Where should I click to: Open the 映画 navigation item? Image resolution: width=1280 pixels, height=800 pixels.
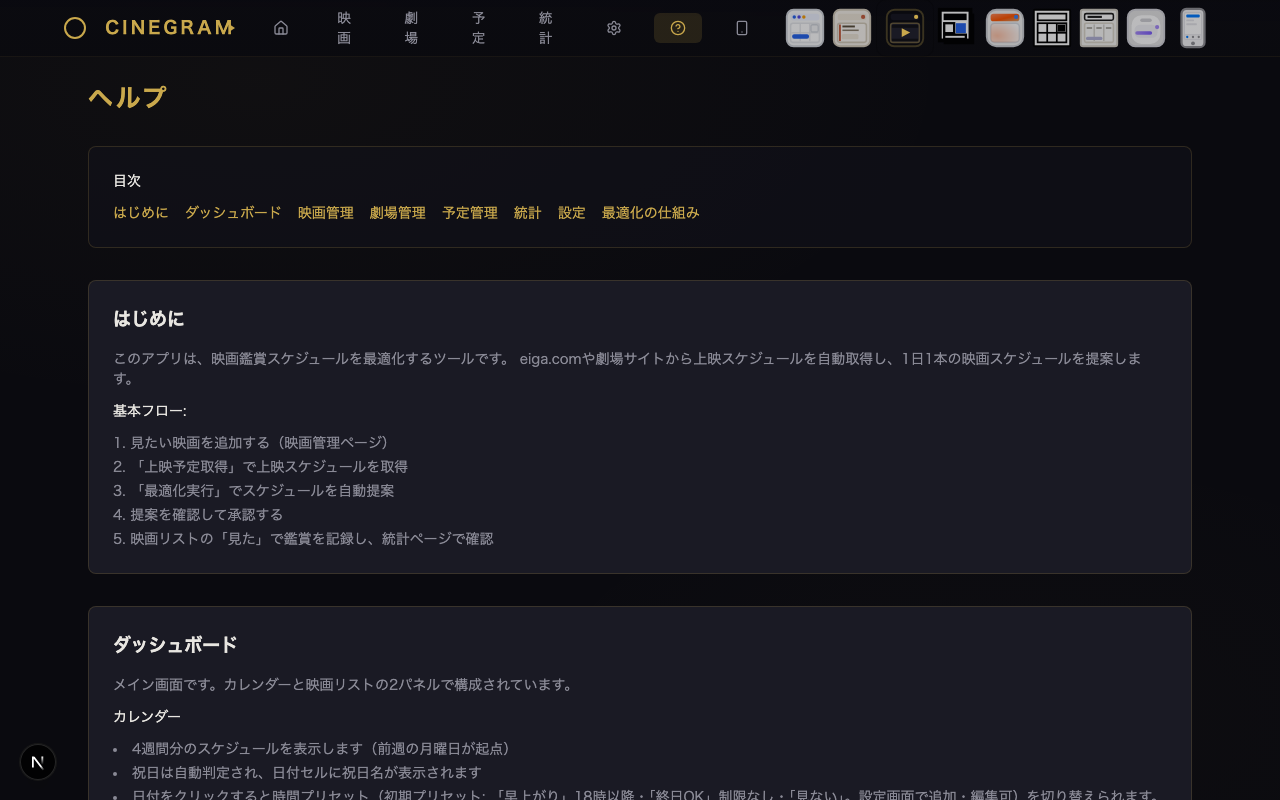344,28
